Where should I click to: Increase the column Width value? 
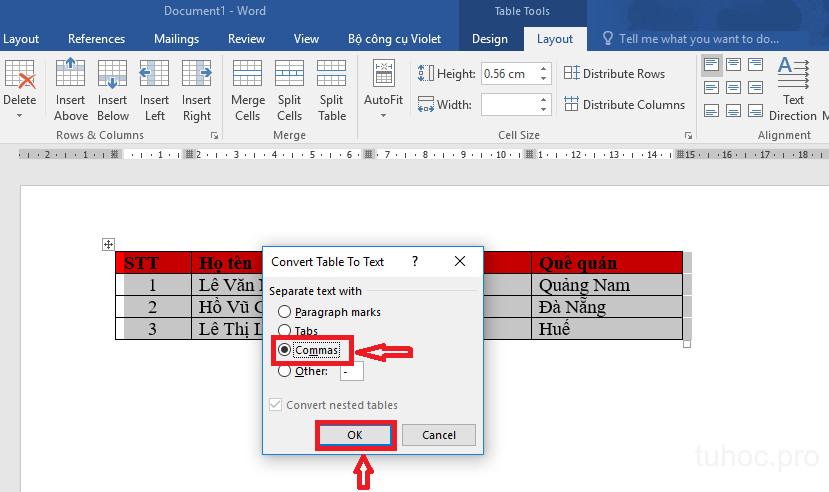(x=544, y=99)
